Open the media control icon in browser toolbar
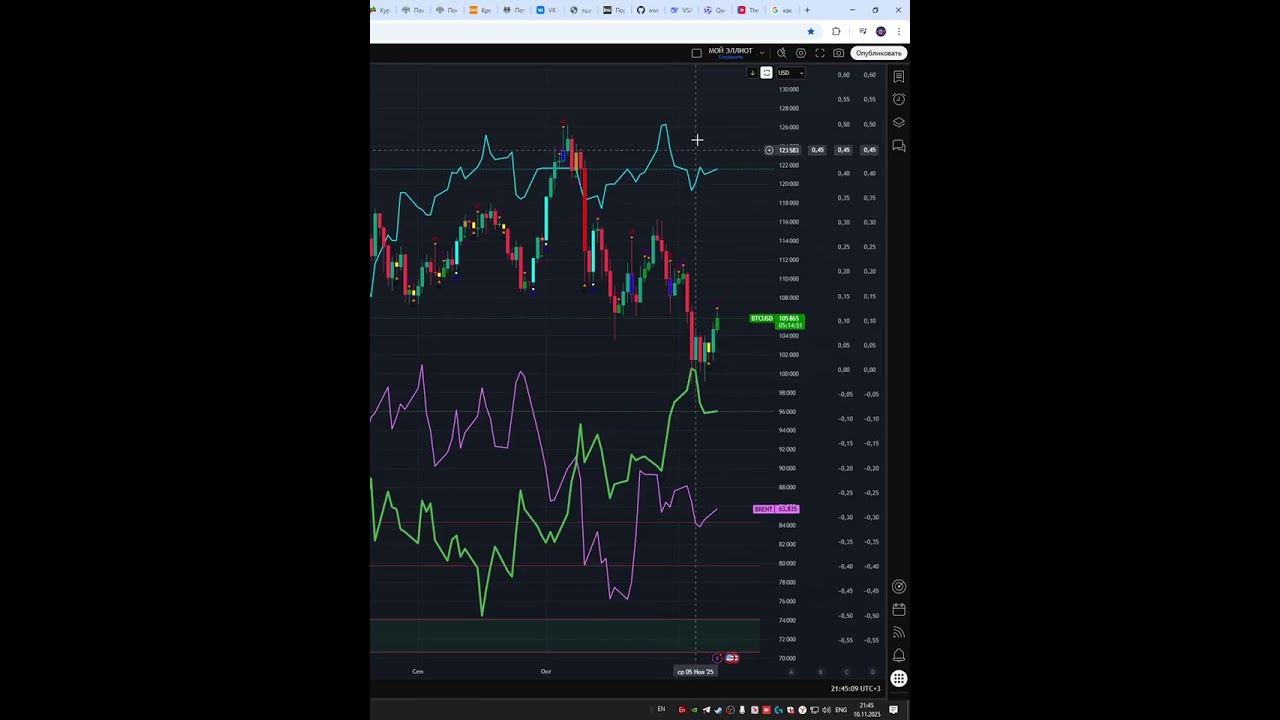 pyautogui.click(x=863, y=31)
